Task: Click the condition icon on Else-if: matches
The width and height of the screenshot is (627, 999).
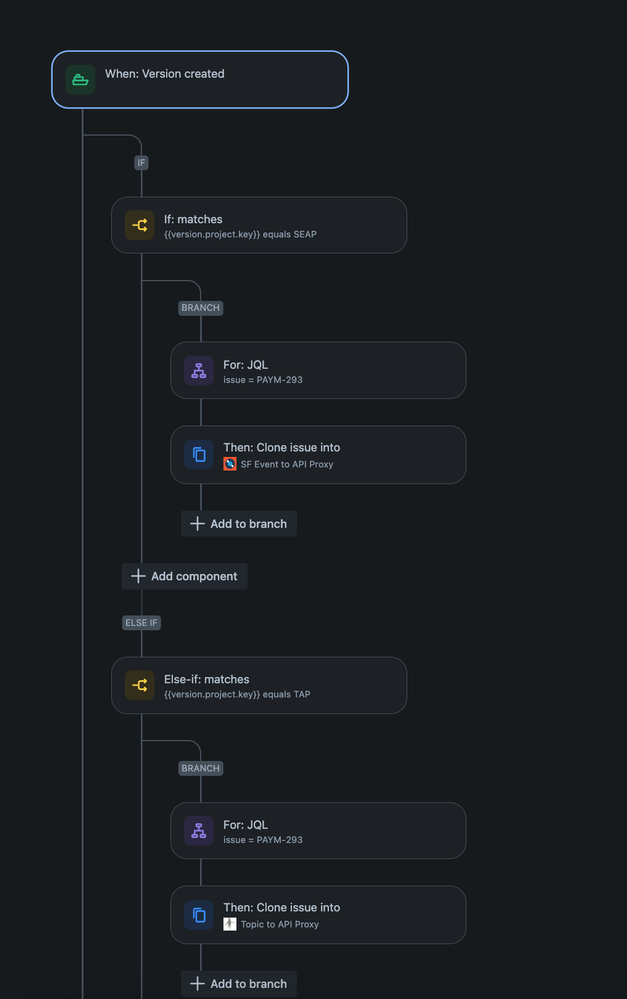Action: tap(139, 685)
